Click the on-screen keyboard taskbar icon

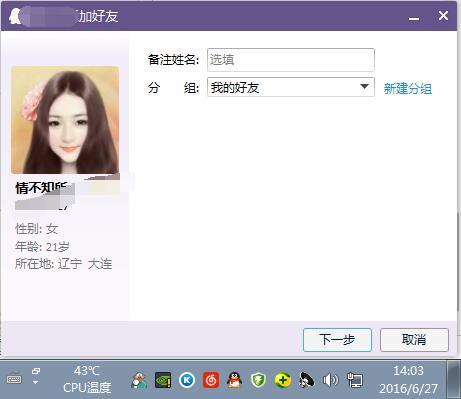pyautogui.click(x=14, y=378)
